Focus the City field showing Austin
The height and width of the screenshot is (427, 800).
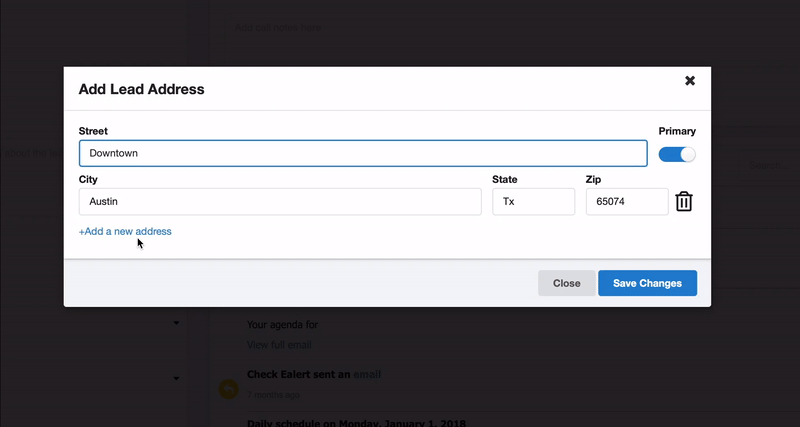280,201
